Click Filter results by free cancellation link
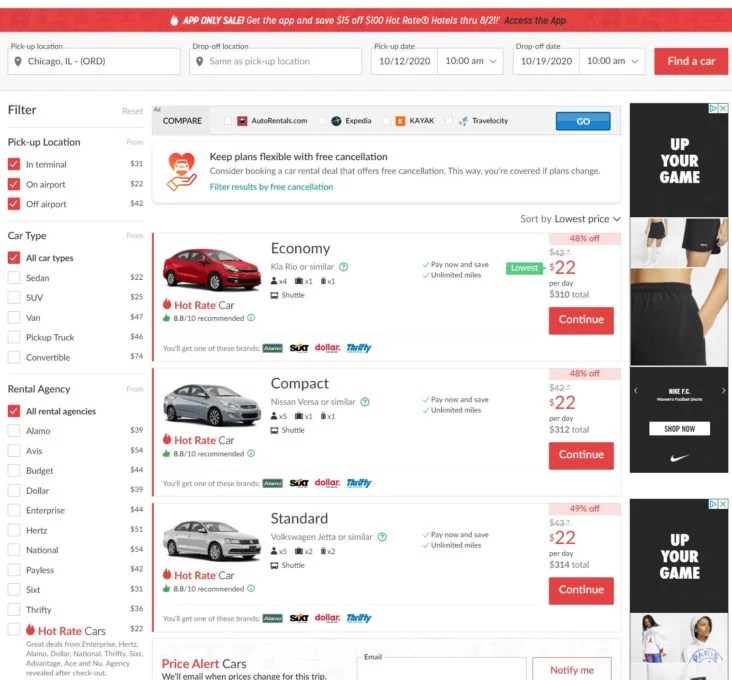The height and width of the screenshot is (680, 732). point(271,187)
